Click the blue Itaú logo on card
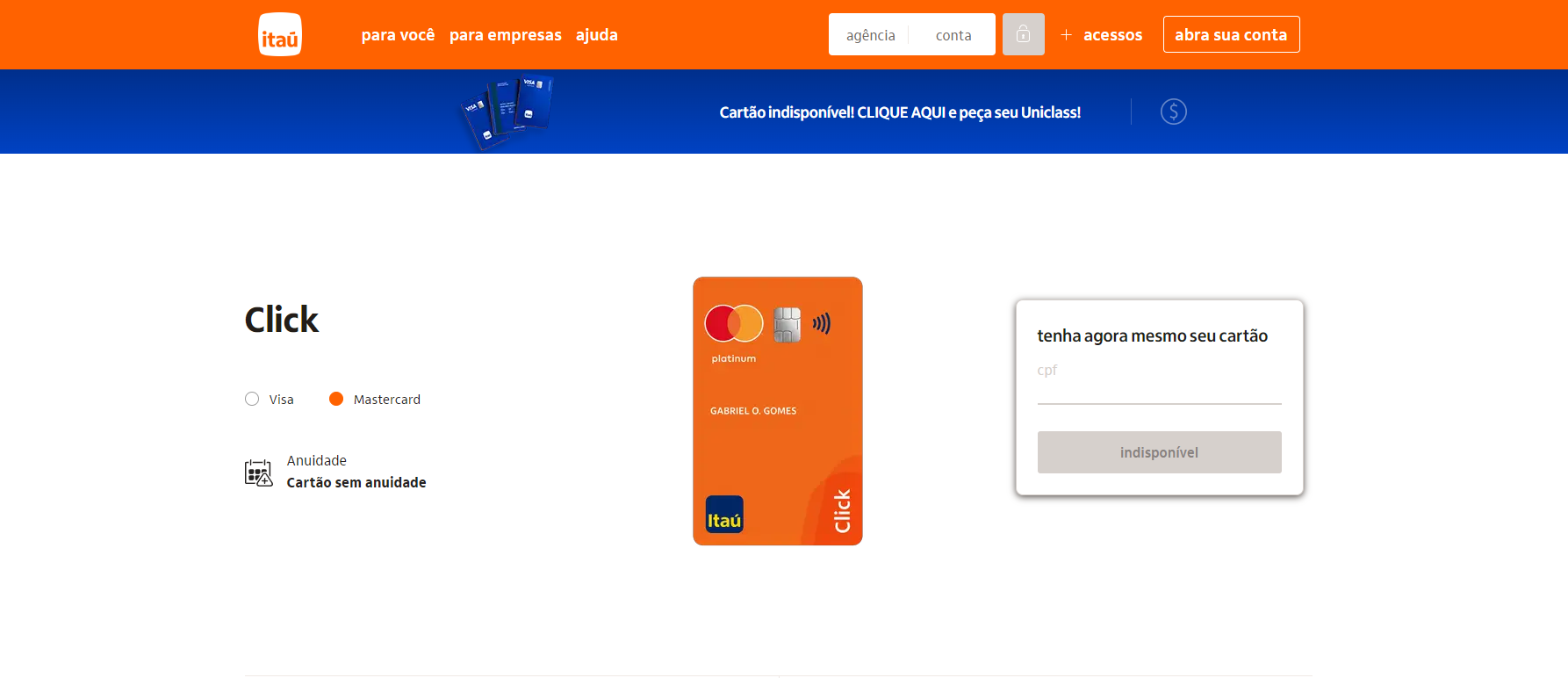Image resolution: width=1568 pixels, height=678 pixels. click(x=724, y=515)
